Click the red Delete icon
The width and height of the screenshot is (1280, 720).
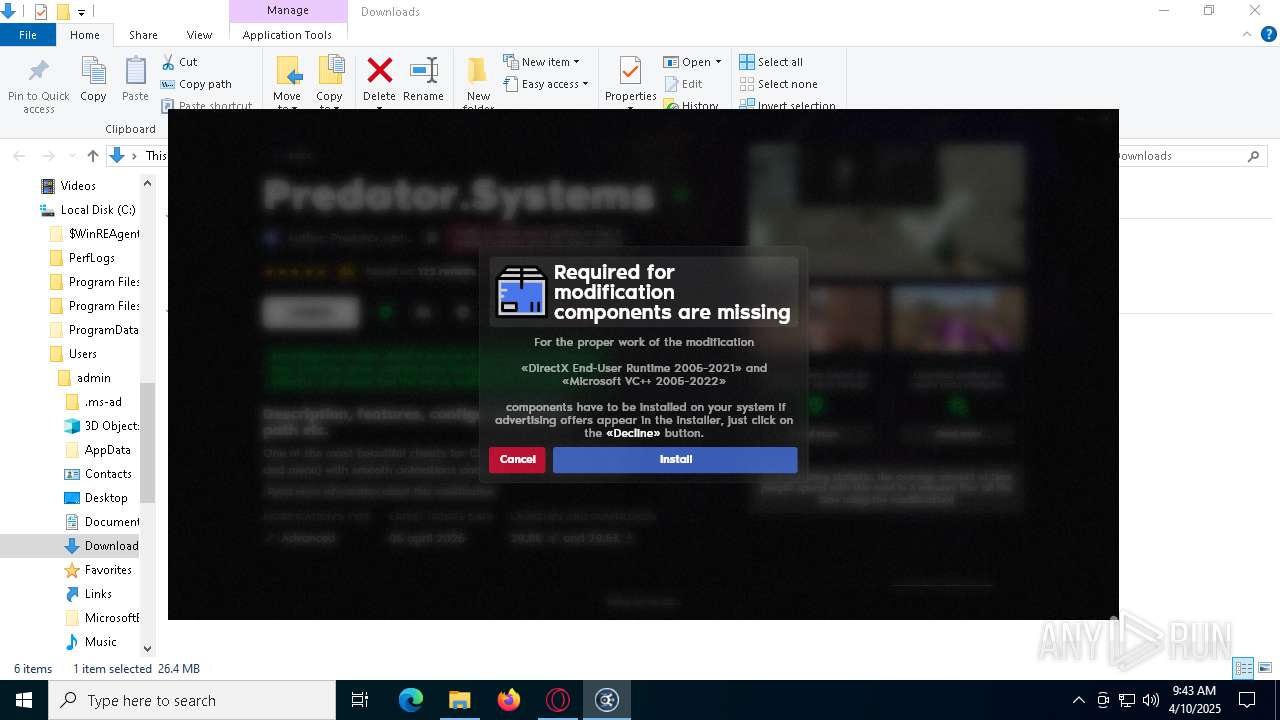pos(379,71)
